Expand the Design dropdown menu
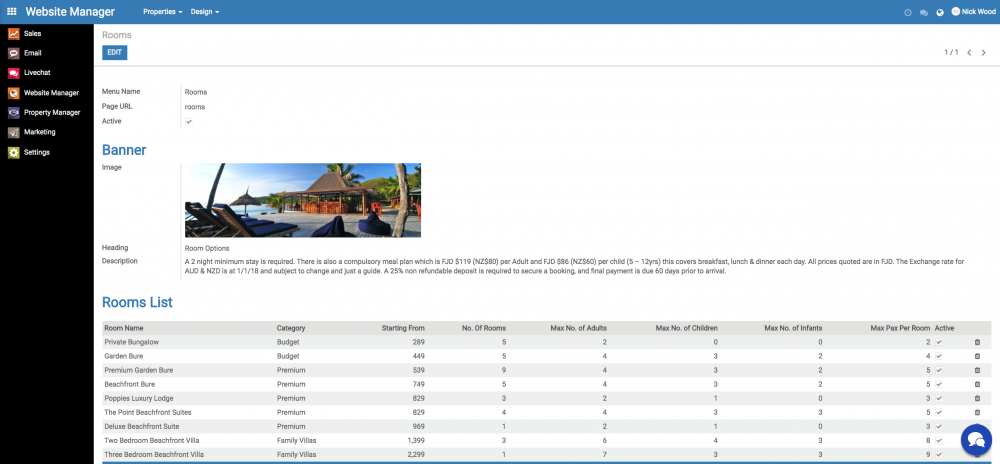This screenshot has width=1000, height=464. tap(205, 12)
